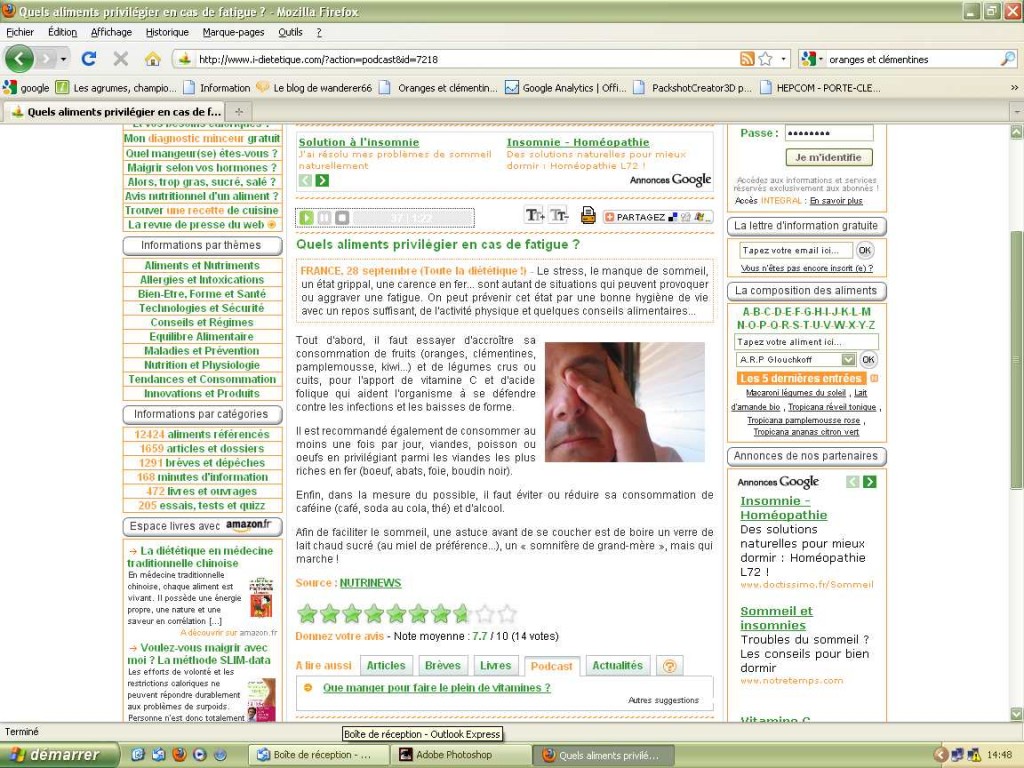Open the NUTRINEWS source link
The height and width of the screenshot is (768, 1024).
370,583
